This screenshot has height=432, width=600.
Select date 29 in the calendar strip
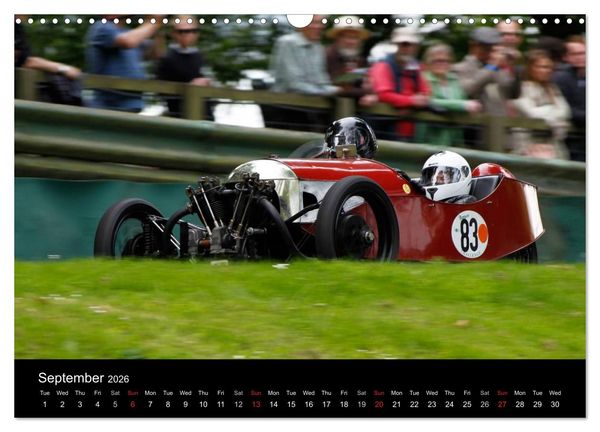pyautogui.click(x=538, y=404)
